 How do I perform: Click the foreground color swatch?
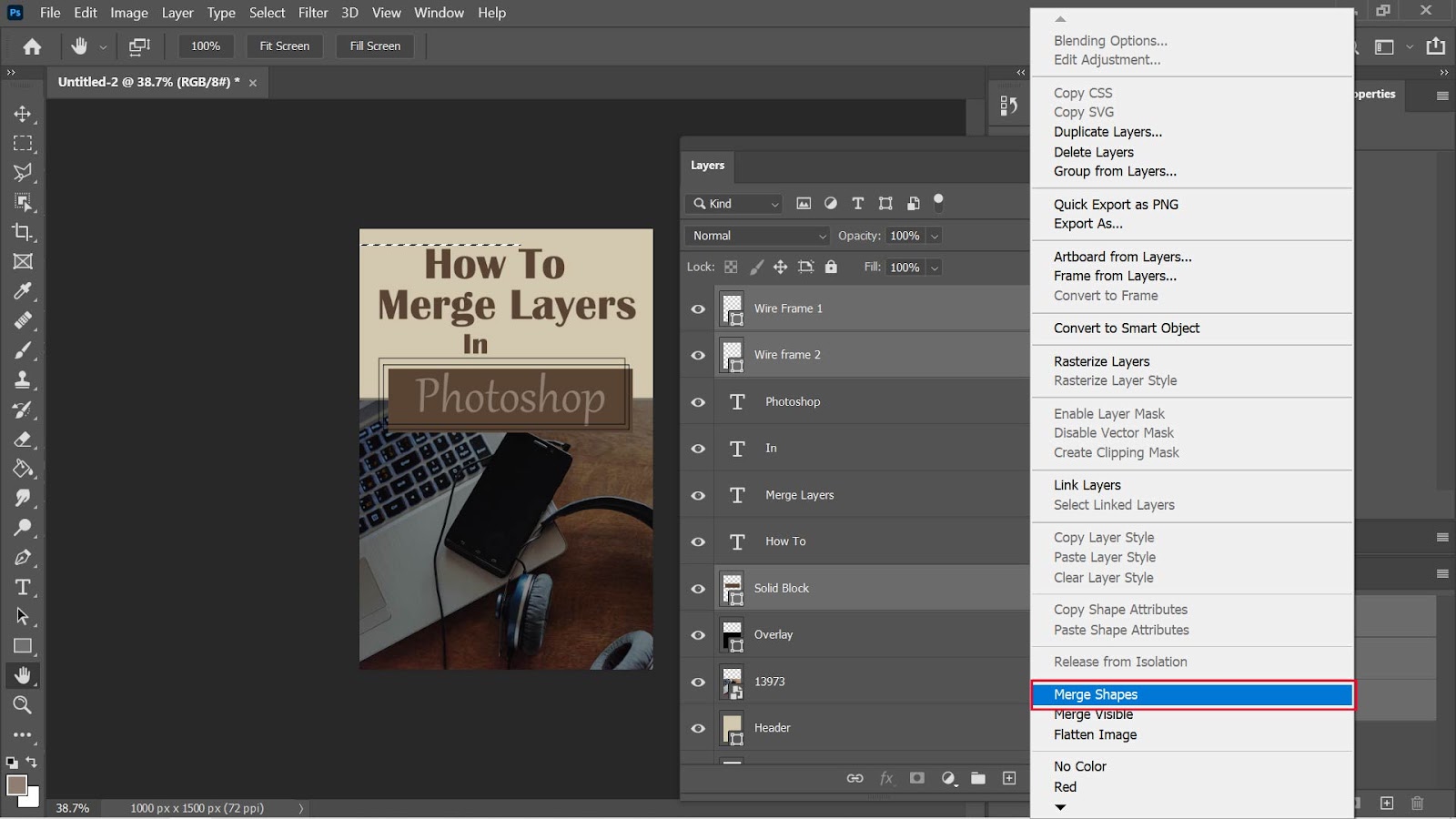point(16,785)
